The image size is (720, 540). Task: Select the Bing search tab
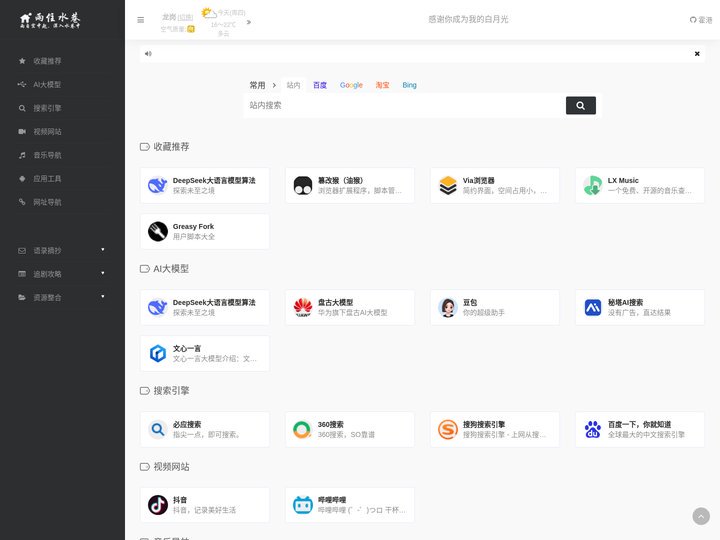[x=410, y=85]
